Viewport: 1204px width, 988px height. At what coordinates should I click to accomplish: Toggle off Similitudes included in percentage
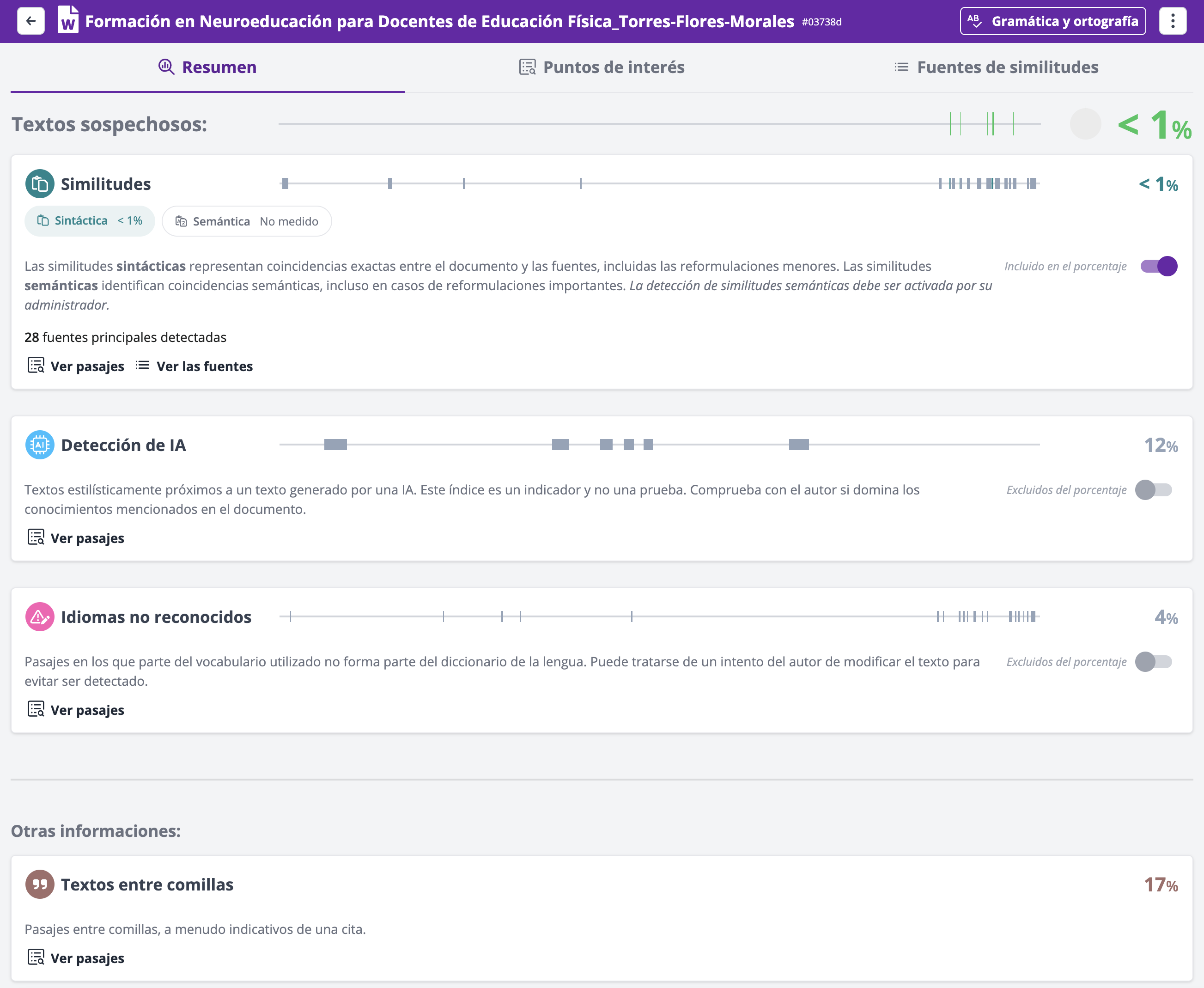pos(1158,266)
